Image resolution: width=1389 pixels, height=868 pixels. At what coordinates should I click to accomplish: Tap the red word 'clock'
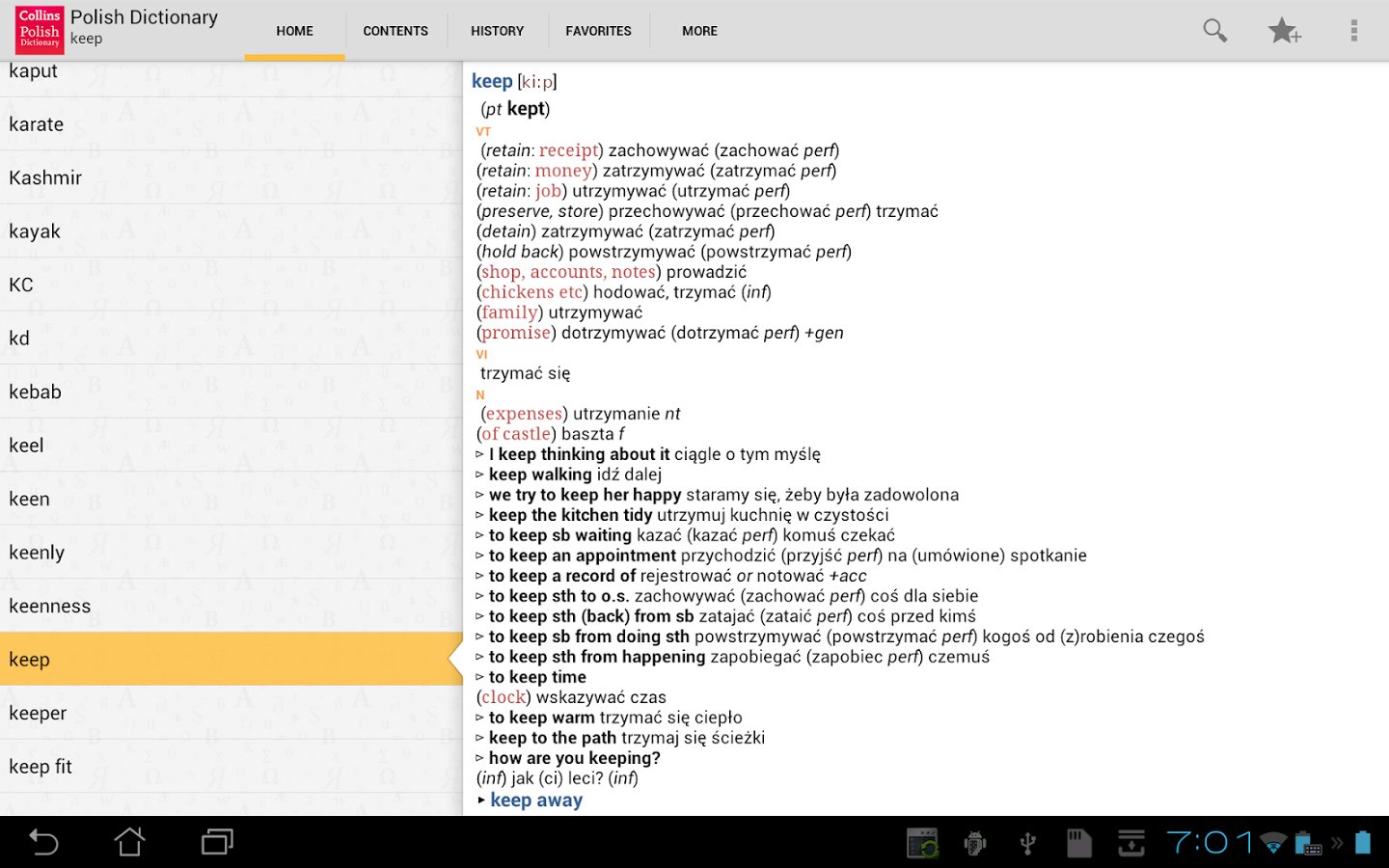click(504, 697)
